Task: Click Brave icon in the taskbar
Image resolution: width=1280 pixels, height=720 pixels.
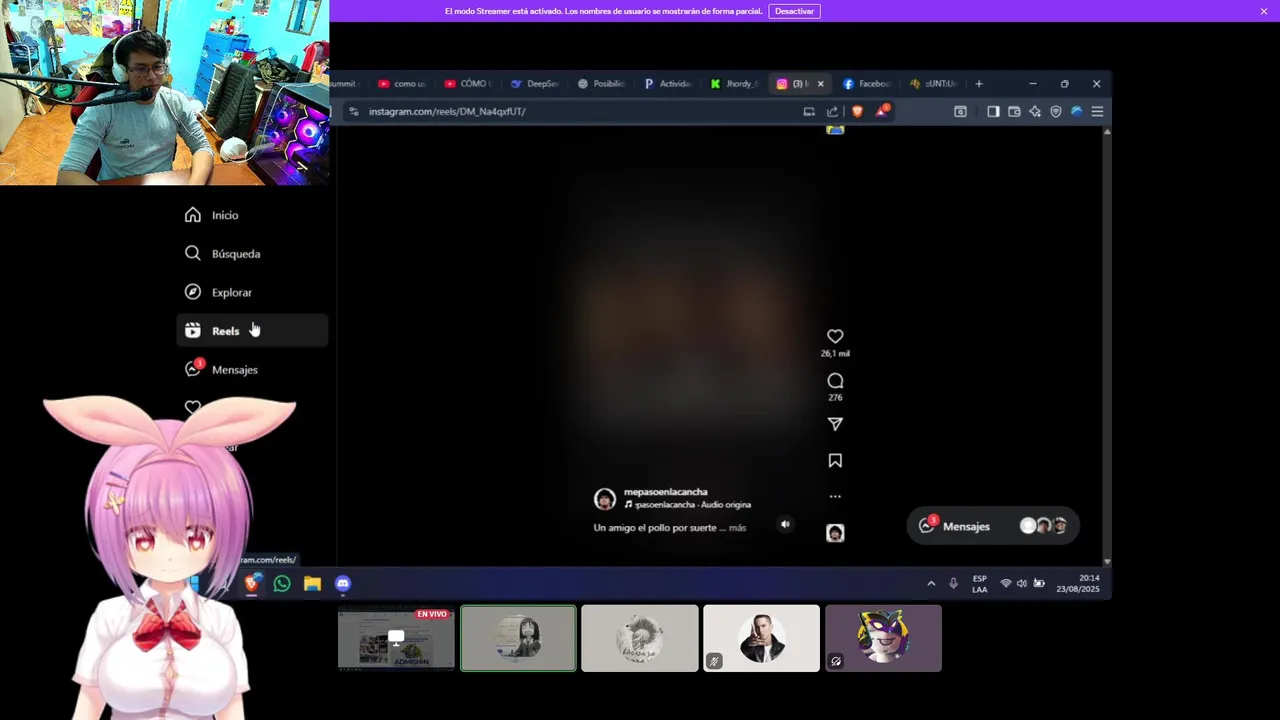Action: pos(252,583)
